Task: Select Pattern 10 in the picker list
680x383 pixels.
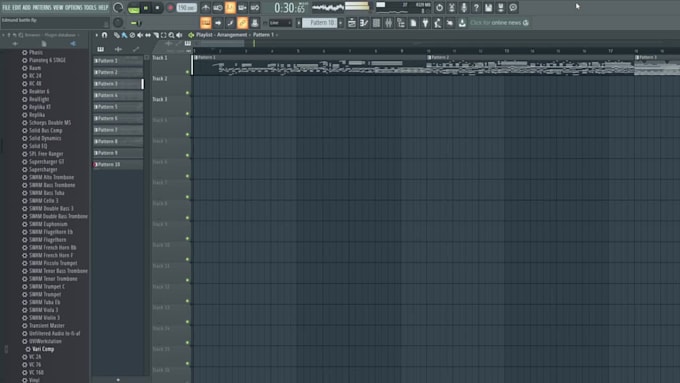Action: (118, 164)
